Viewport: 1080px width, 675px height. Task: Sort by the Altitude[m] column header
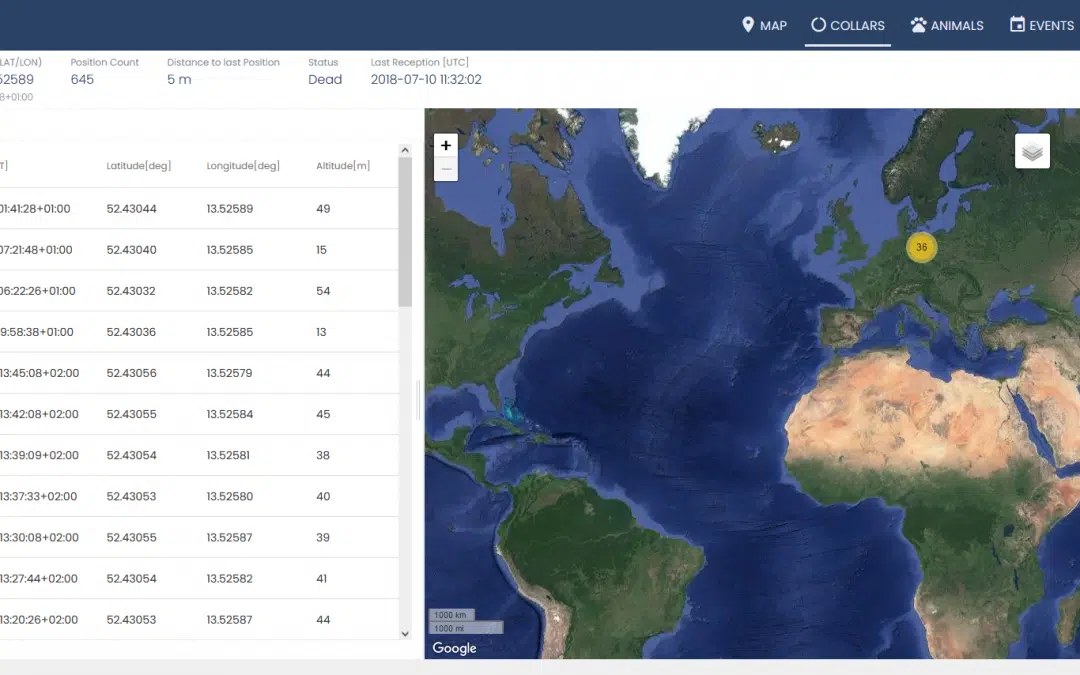pos(343,166)
